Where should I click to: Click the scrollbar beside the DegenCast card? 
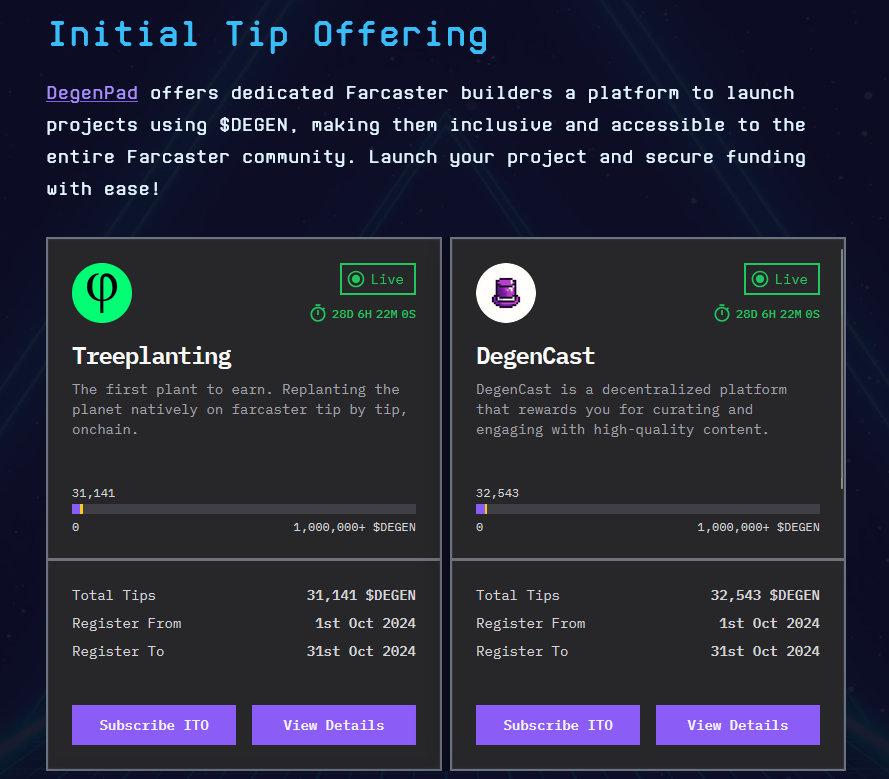click(x=842, y=369)
